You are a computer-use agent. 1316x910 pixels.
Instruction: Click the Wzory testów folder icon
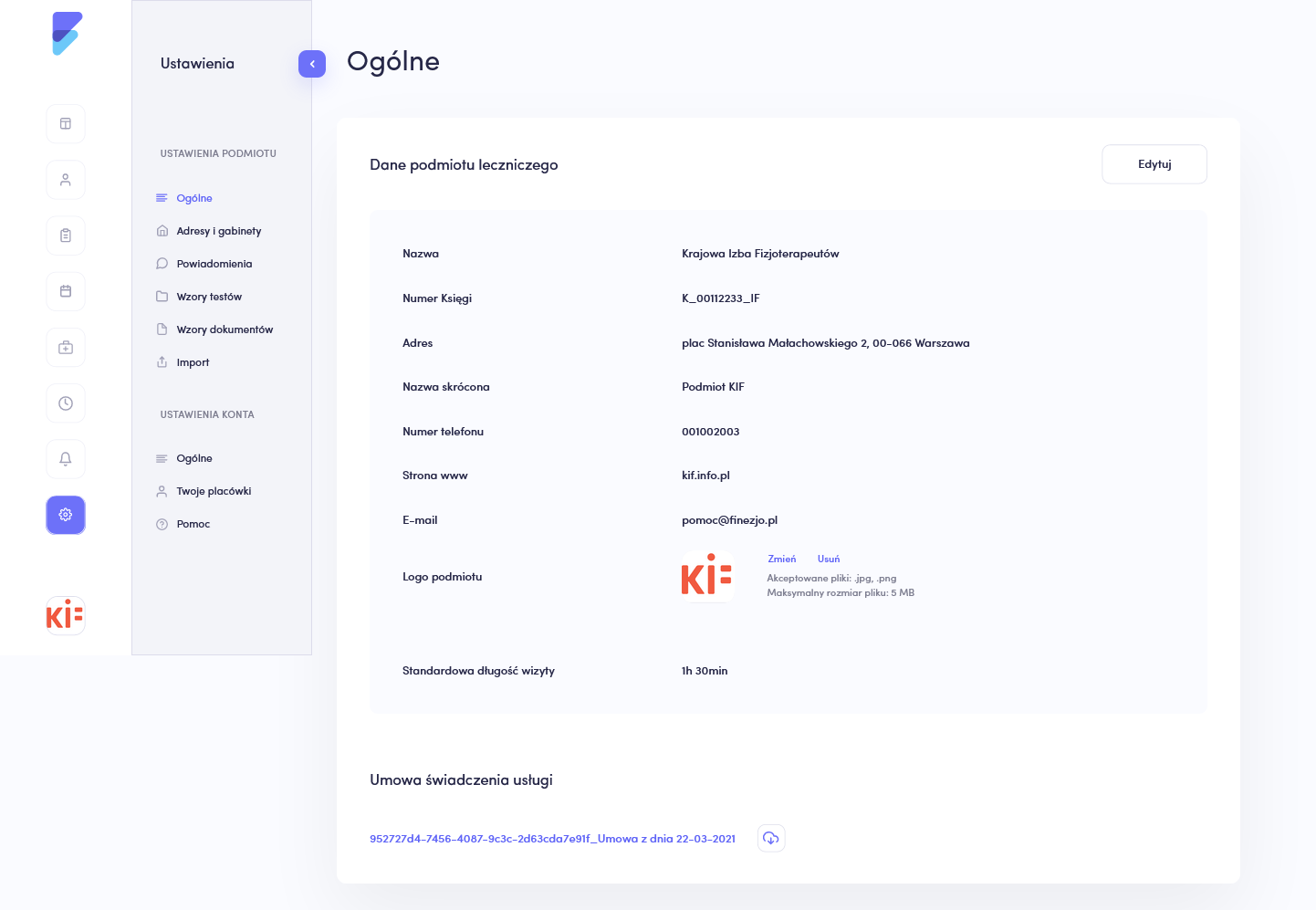162,297
